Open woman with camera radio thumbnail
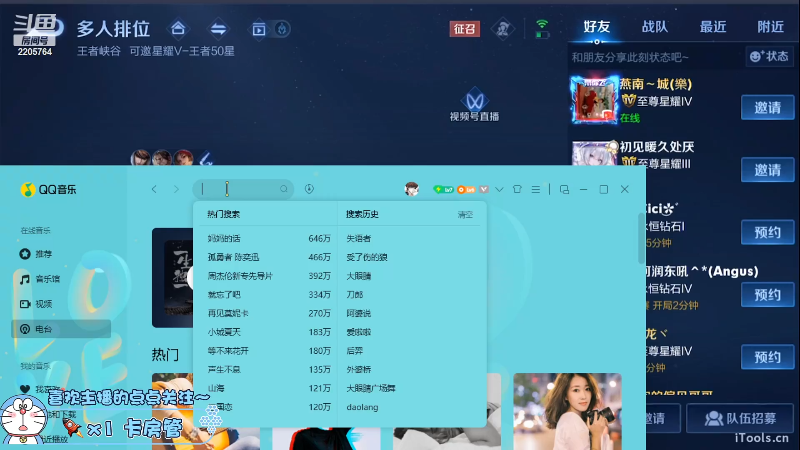 [567, 411]
